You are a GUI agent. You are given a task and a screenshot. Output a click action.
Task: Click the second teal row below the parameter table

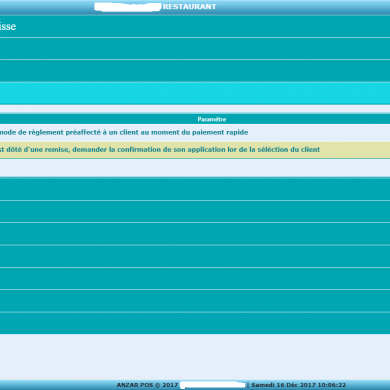click(x=195, y=212)
